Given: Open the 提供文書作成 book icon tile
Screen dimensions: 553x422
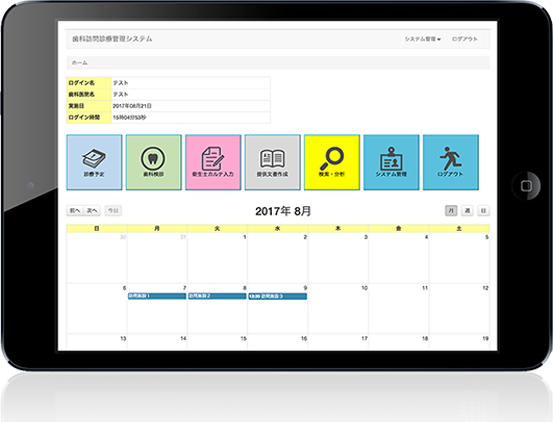Looking at the screenshot, I should (272, 162).
